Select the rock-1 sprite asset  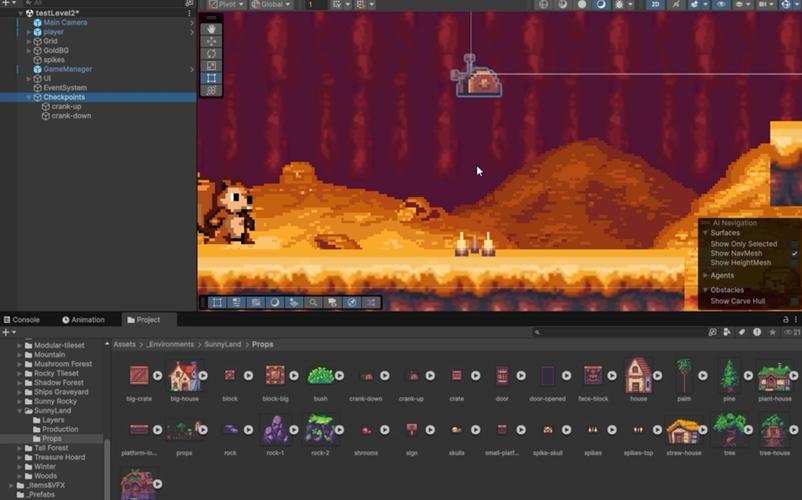275,429
